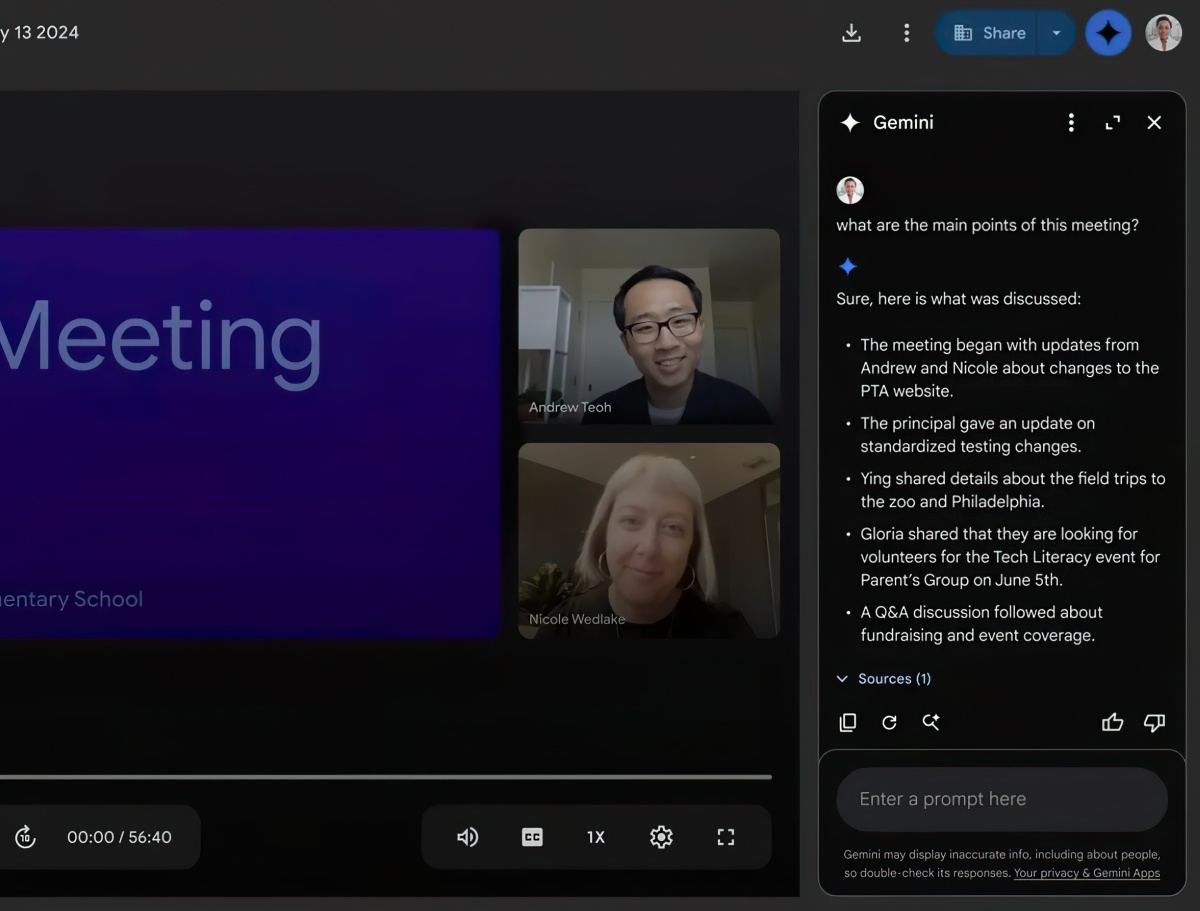Enter fullscreen video mode
1200x911 pixels.
tap(726, 837)
